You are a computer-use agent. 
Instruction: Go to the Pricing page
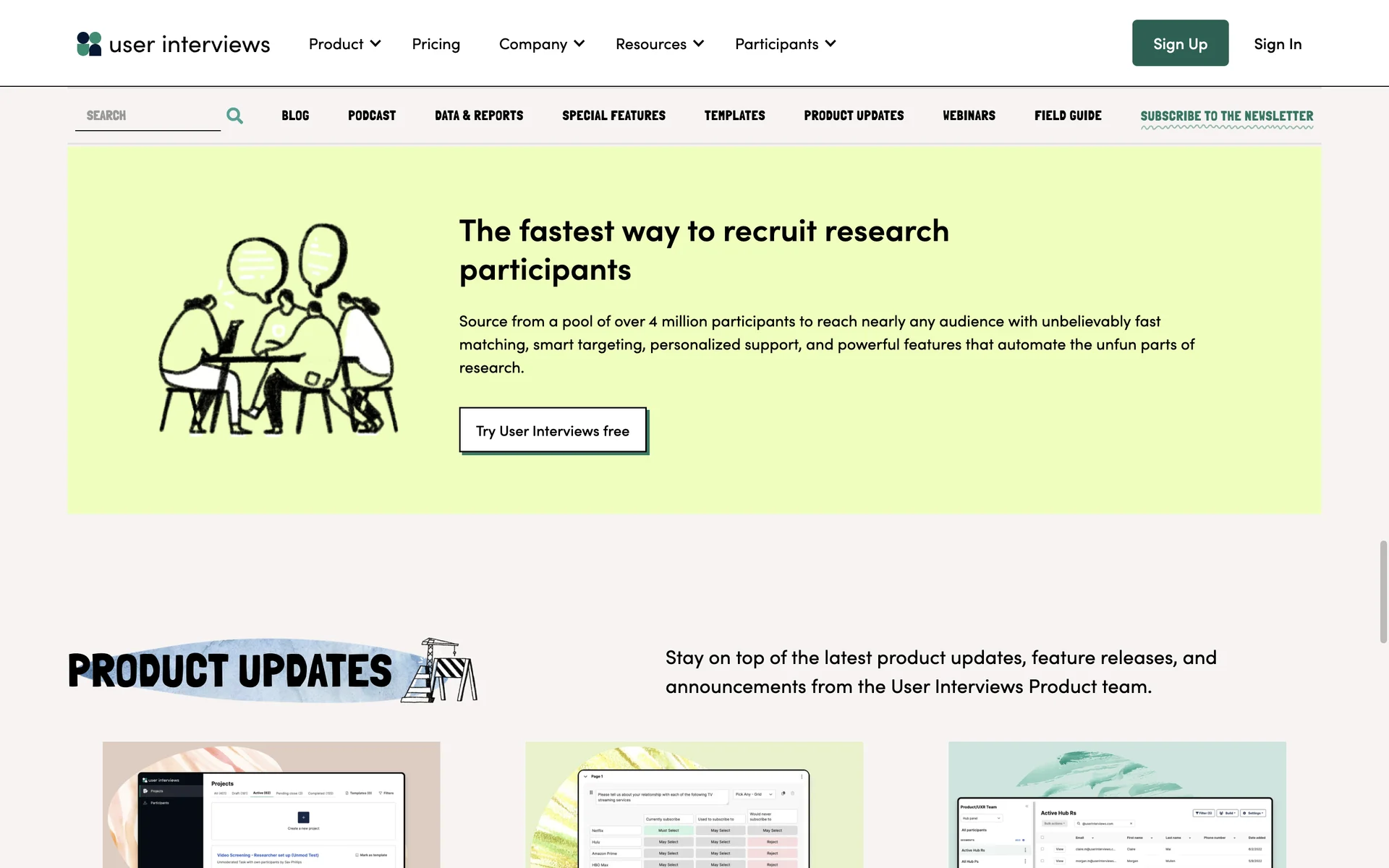coord(436,44)
